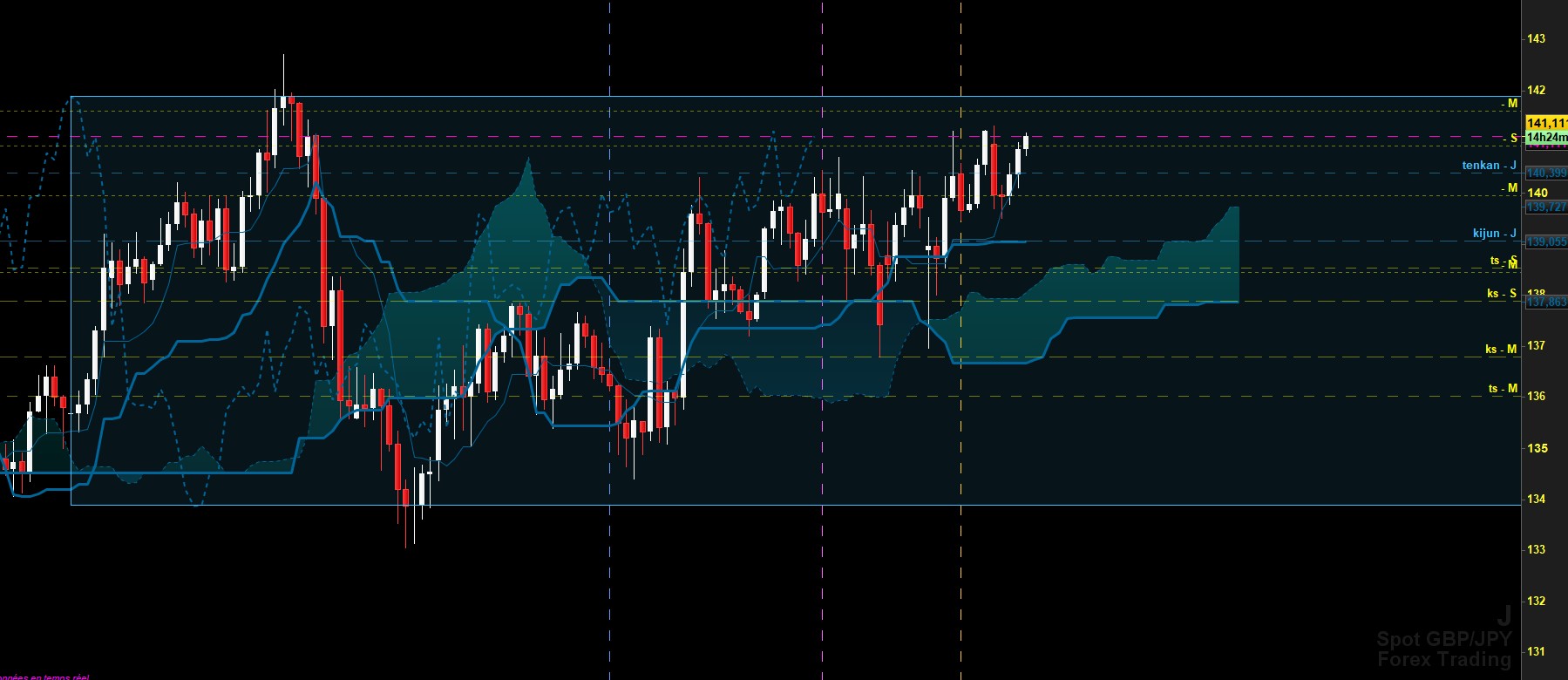The height and width of the screenshot is (680, 1568).
Task: Select the magenta dashed horizontal level line
Action: pyautogui.click(x=760, y=137)
